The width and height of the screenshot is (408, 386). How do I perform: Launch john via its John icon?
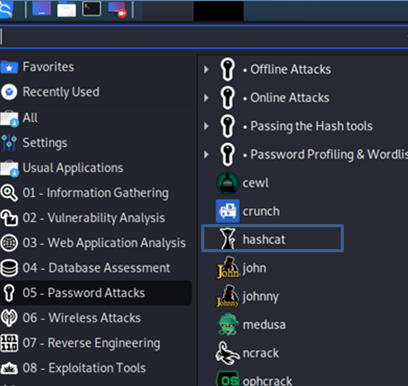click(x=228, y=268)
